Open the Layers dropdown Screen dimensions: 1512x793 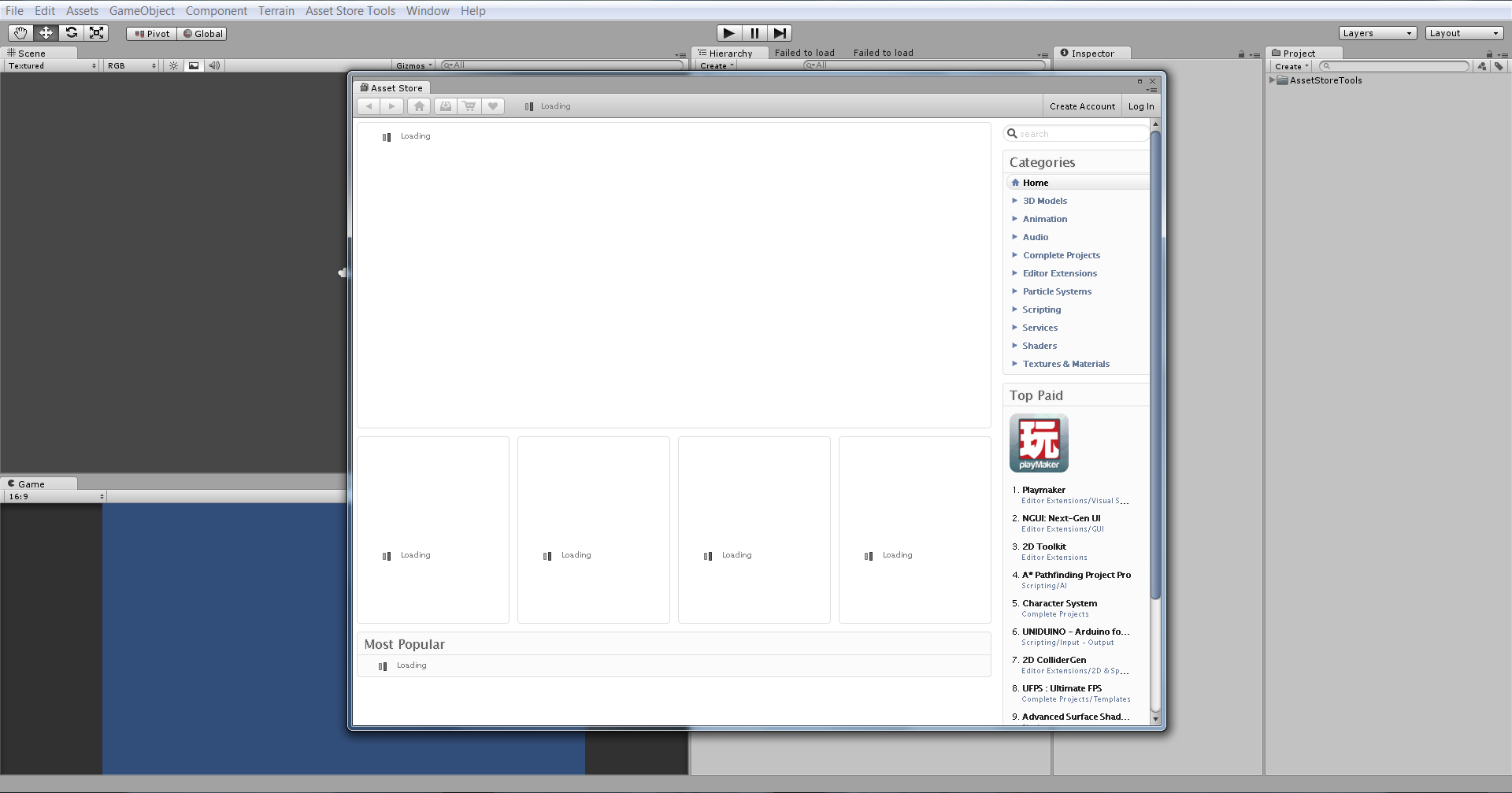click(1377, 33)
